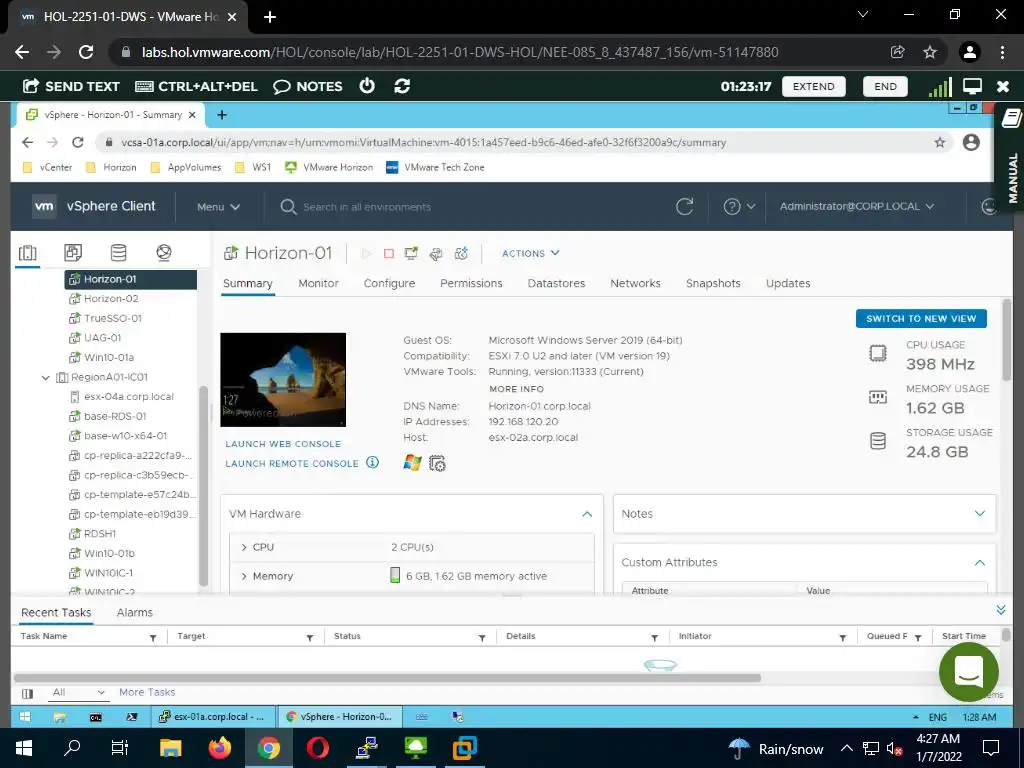Open Firefox from the outer taskbar
This screenshot has height=768, width=1024.
220,748
